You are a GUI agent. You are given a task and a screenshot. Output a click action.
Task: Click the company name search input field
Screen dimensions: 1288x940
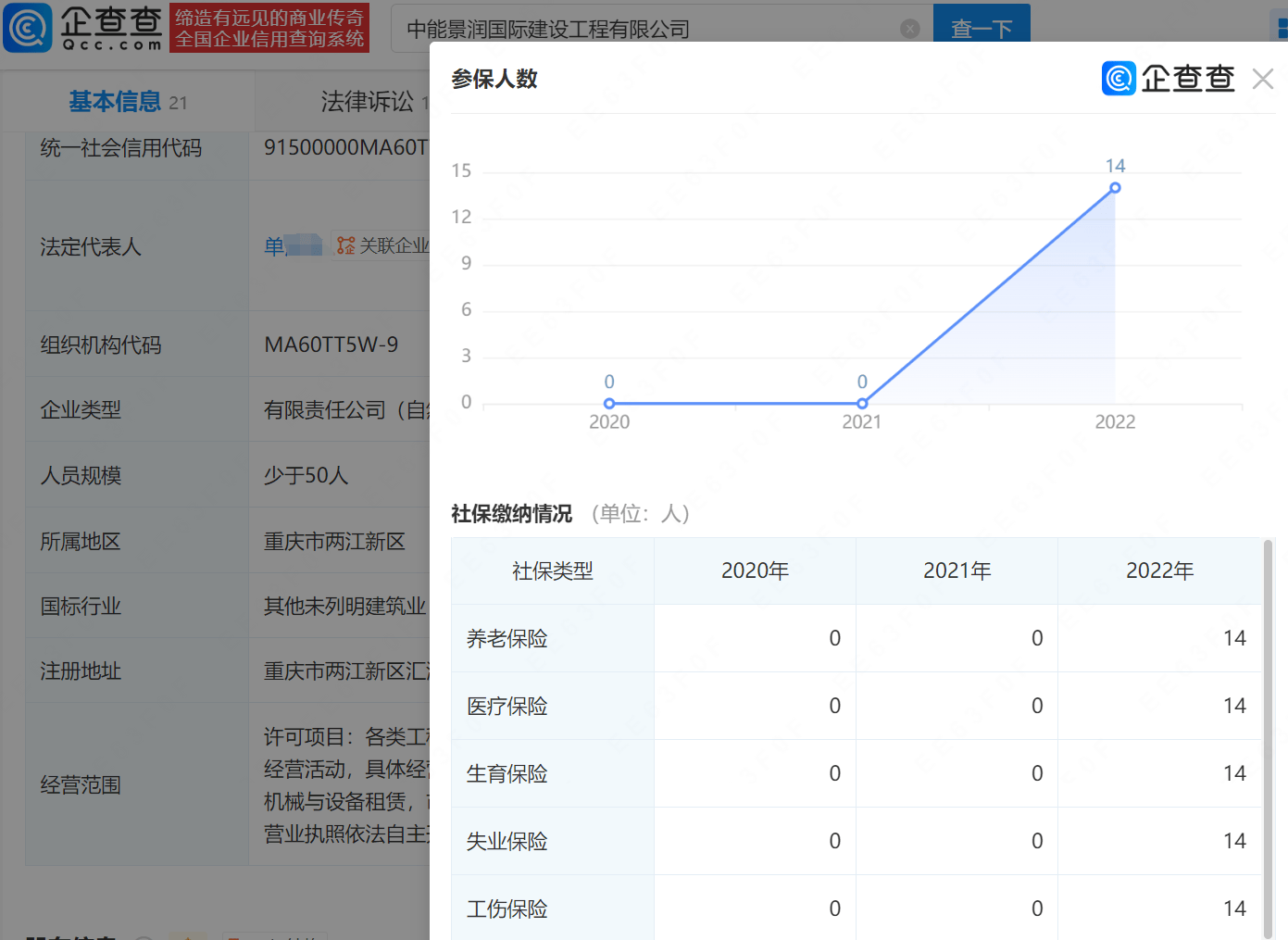(x=648, y=29)
